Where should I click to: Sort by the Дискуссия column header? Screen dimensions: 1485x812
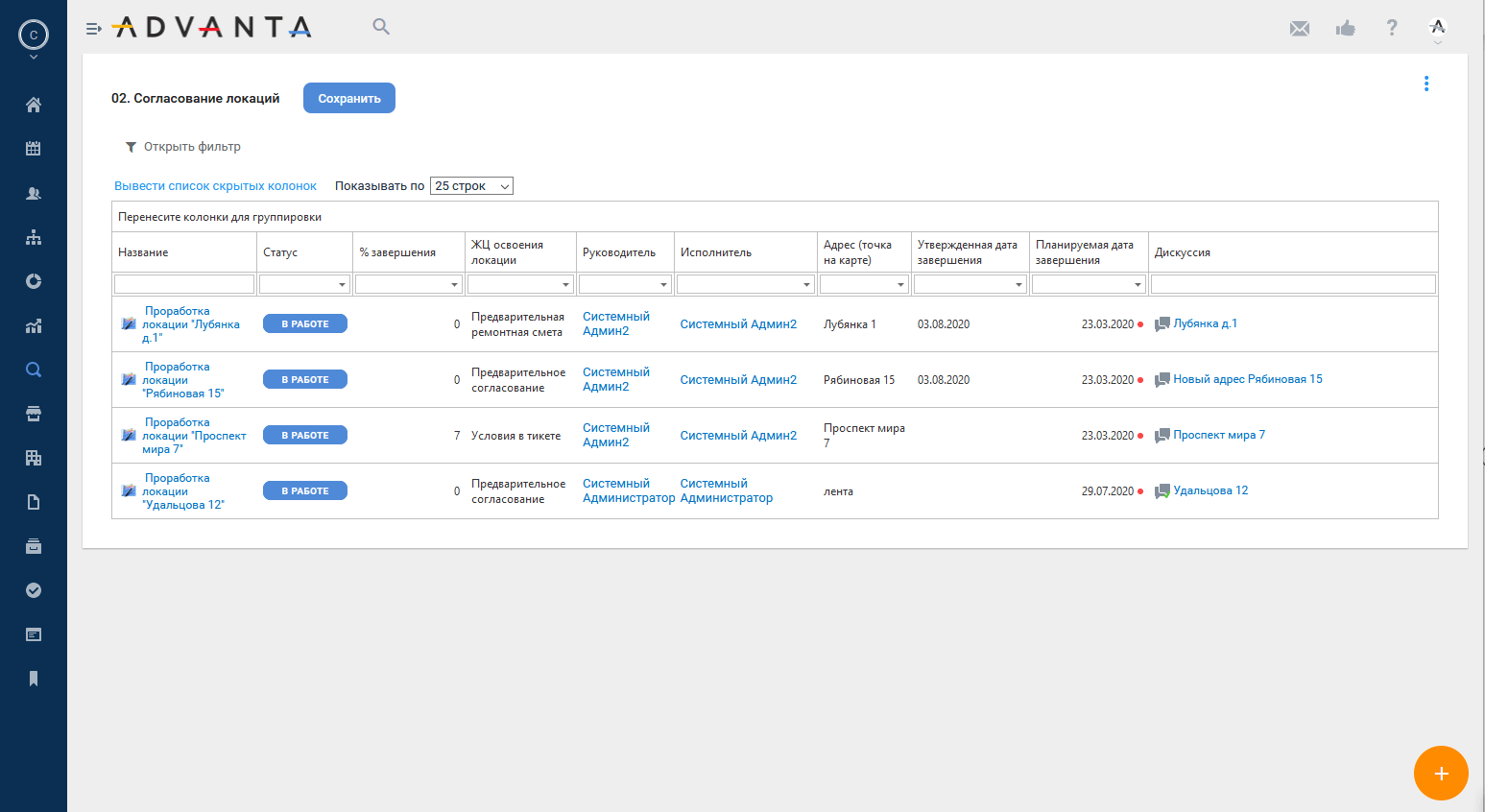tap(1183, 252)
